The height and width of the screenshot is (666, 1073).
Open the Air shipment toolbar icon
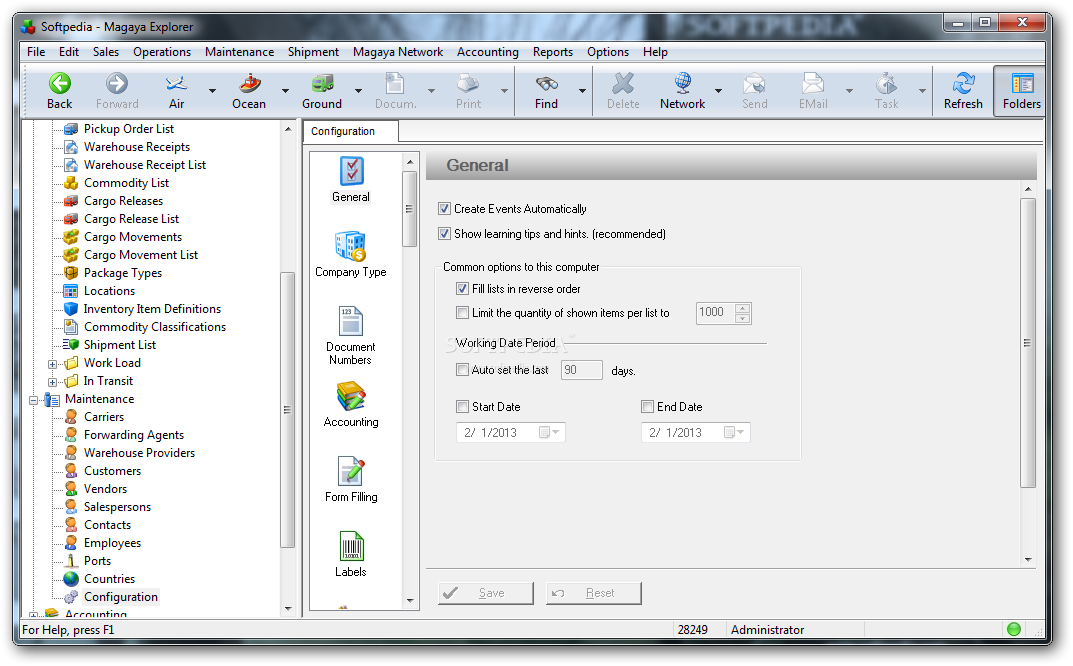[176, 84]
